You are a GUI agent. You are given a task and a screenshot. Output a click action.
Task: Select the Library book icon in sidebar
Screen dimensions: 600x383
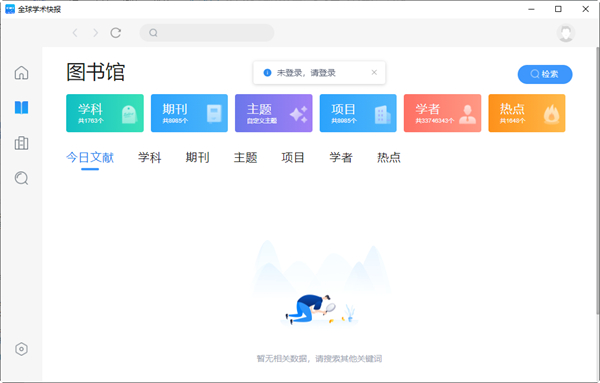[21, 108]
